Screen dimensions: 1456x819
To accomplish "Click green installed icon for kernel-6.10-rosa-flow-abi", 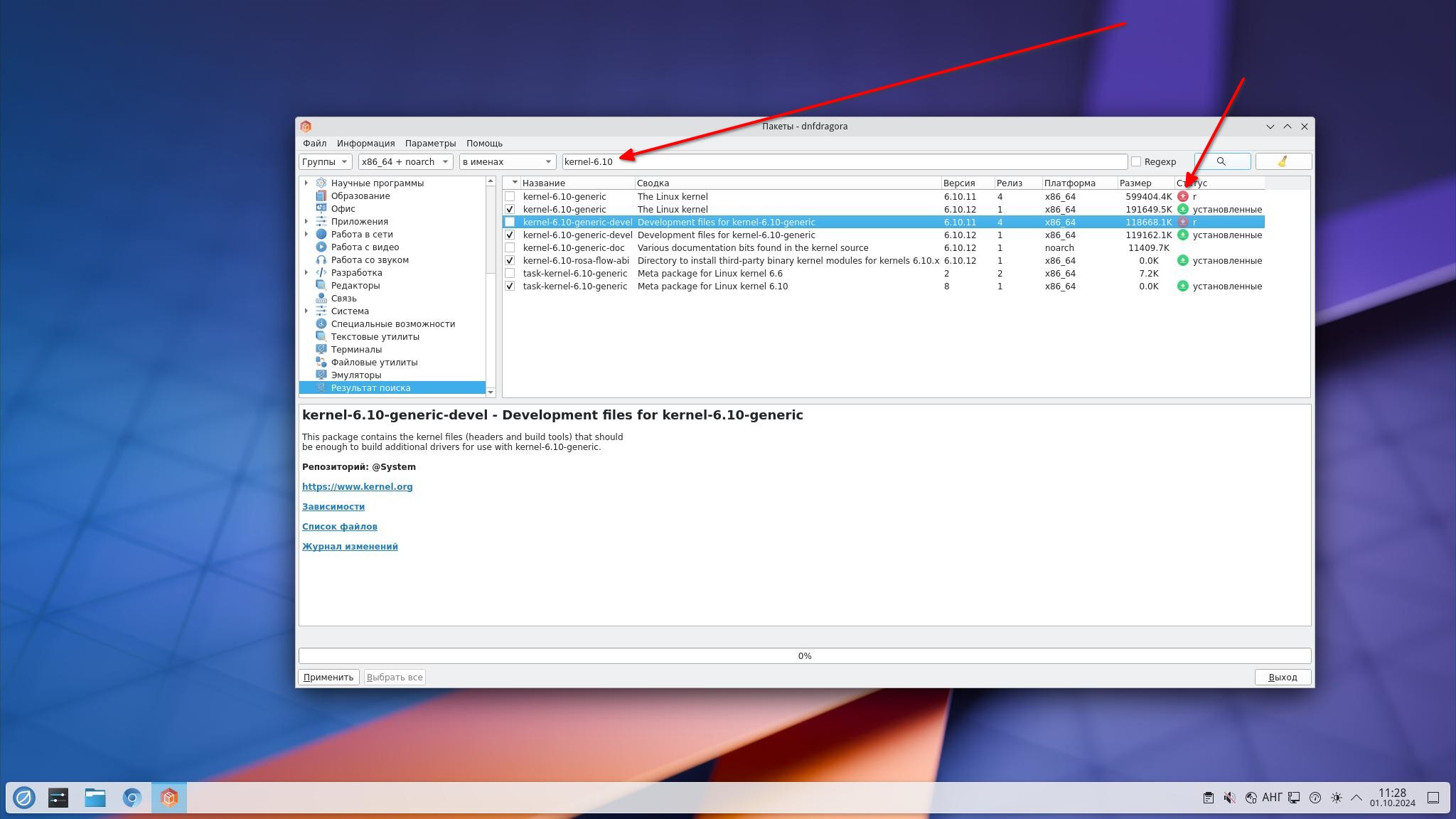I will [x=1183, y=260].
